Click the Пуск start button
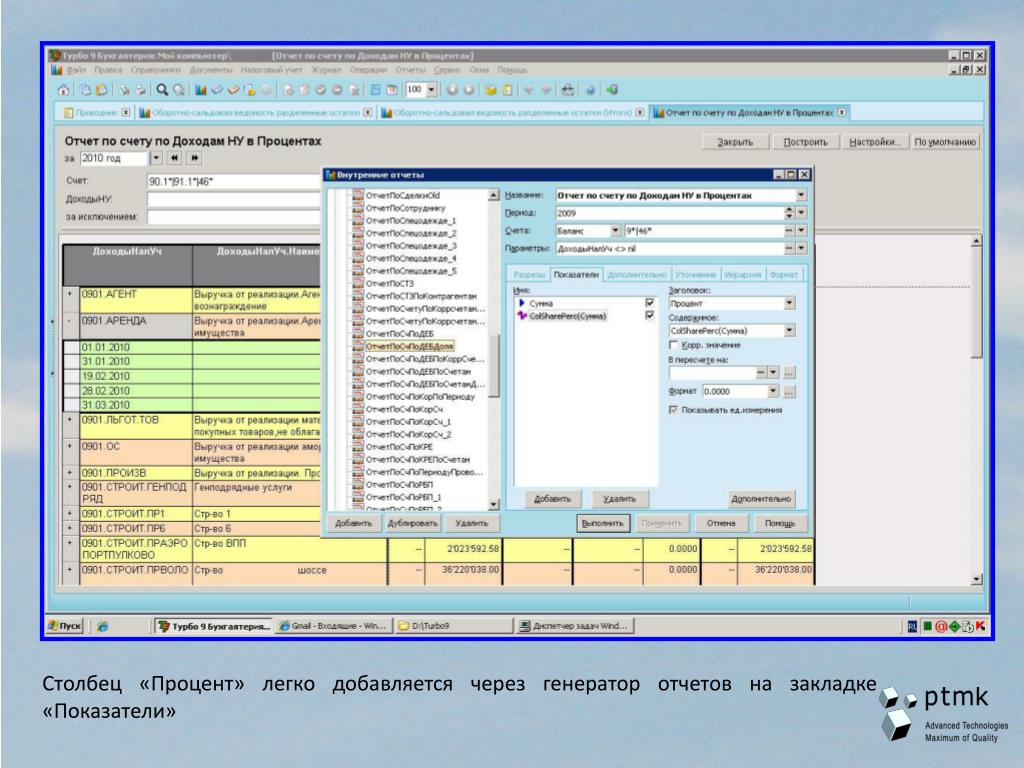Image resolution: width=1024 pixels, height=768 pixels. click(65, 626)
